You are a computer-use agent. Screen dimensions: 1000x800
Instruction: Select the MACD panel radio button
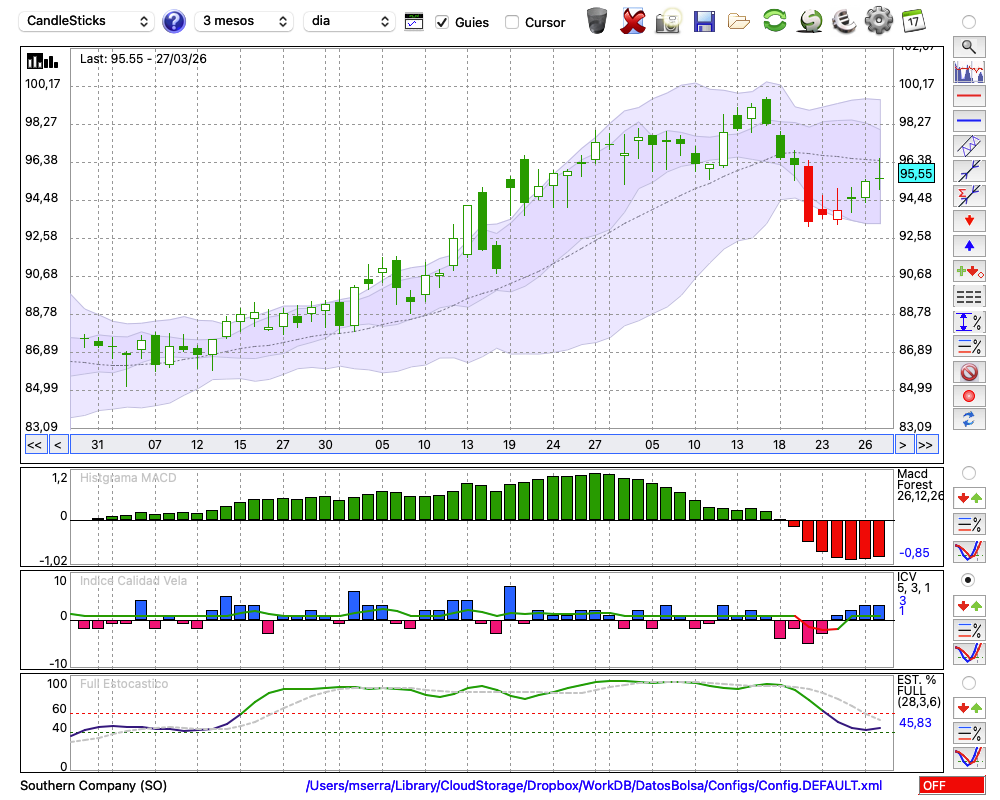(969, 473)
